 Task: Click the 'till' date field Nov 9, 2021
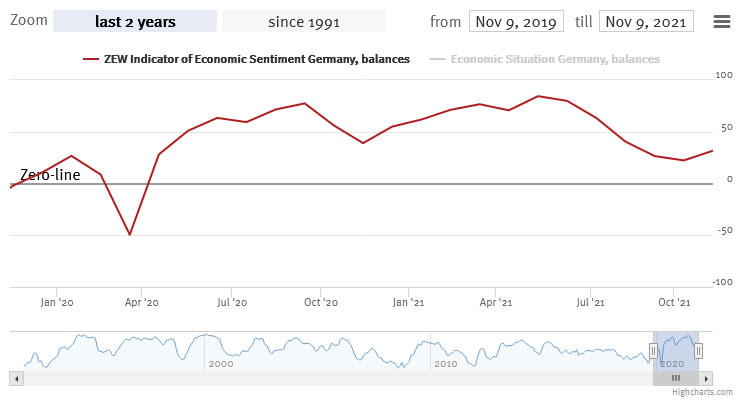pyautogui.click(x=646, y=21)
